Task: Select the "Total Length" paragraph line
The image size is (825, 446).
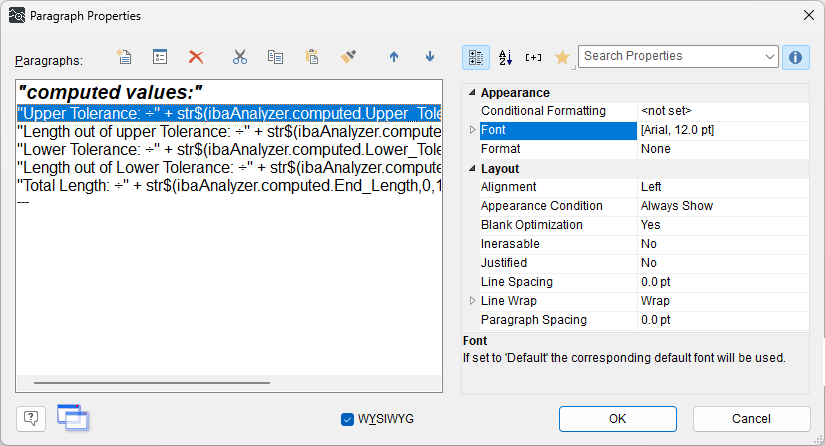Action: click(229, 186)
